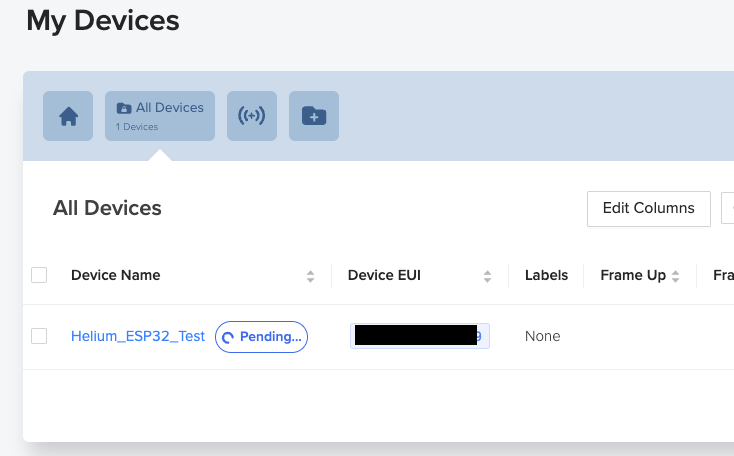Click the partially visible button beside Edit Columns
Screen dimensions: 734x456
pyautogui.click(x=728, y=209)
